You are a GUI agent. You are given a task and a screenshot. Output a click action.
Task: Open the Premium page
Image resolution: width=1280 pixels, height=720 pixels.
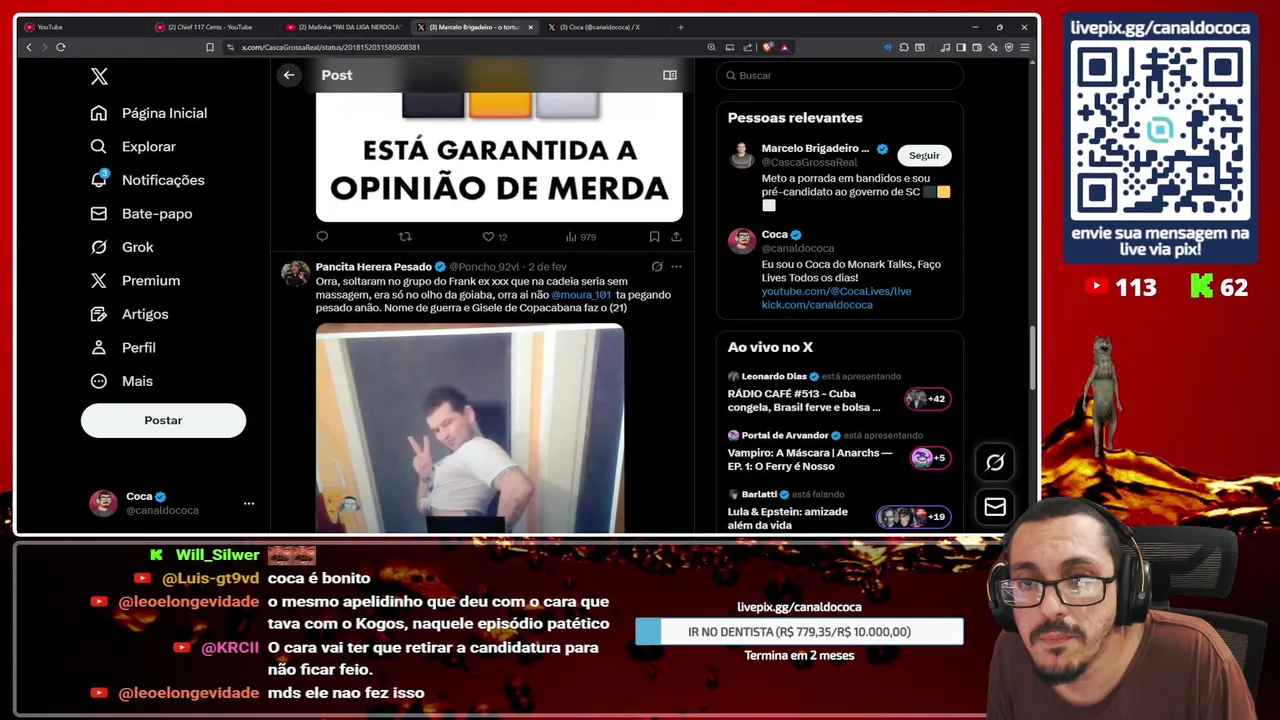click(x=135, y=280)
